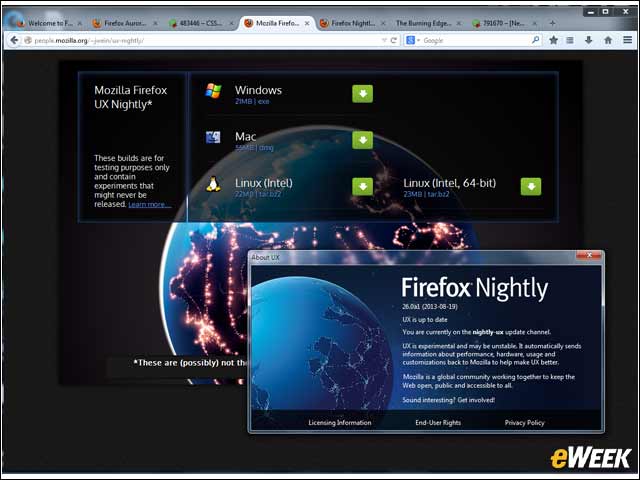Open Privacy Policy in About UX dialog
Image resolution: width=640 pixels, height=480 pixels.
click(524, 422)
